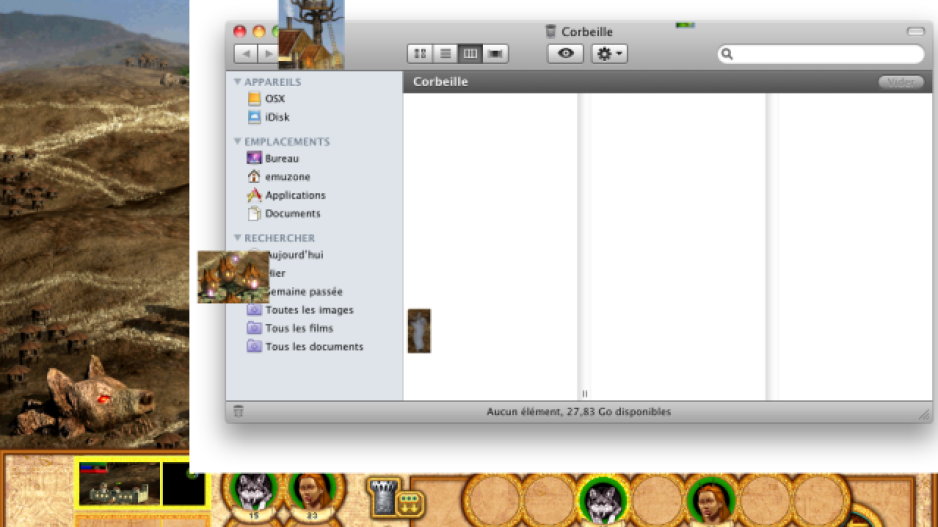Click the column divider handle
This screenshot has height=527, width=938.
tap(584, 394)
